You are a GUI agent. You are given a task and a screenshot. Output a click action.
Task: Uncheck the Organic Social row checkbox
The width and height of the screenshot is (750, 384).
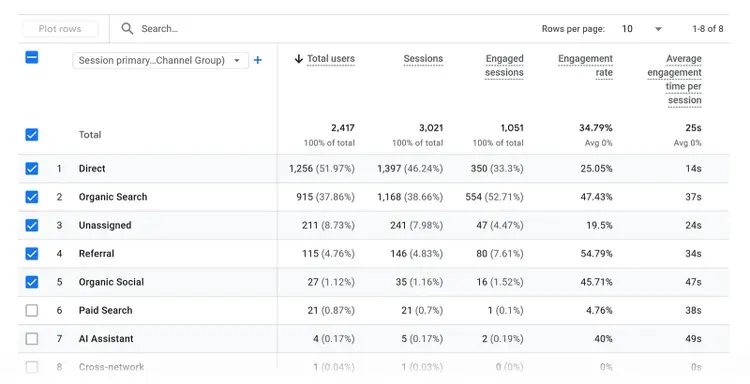tap(32, 282)
